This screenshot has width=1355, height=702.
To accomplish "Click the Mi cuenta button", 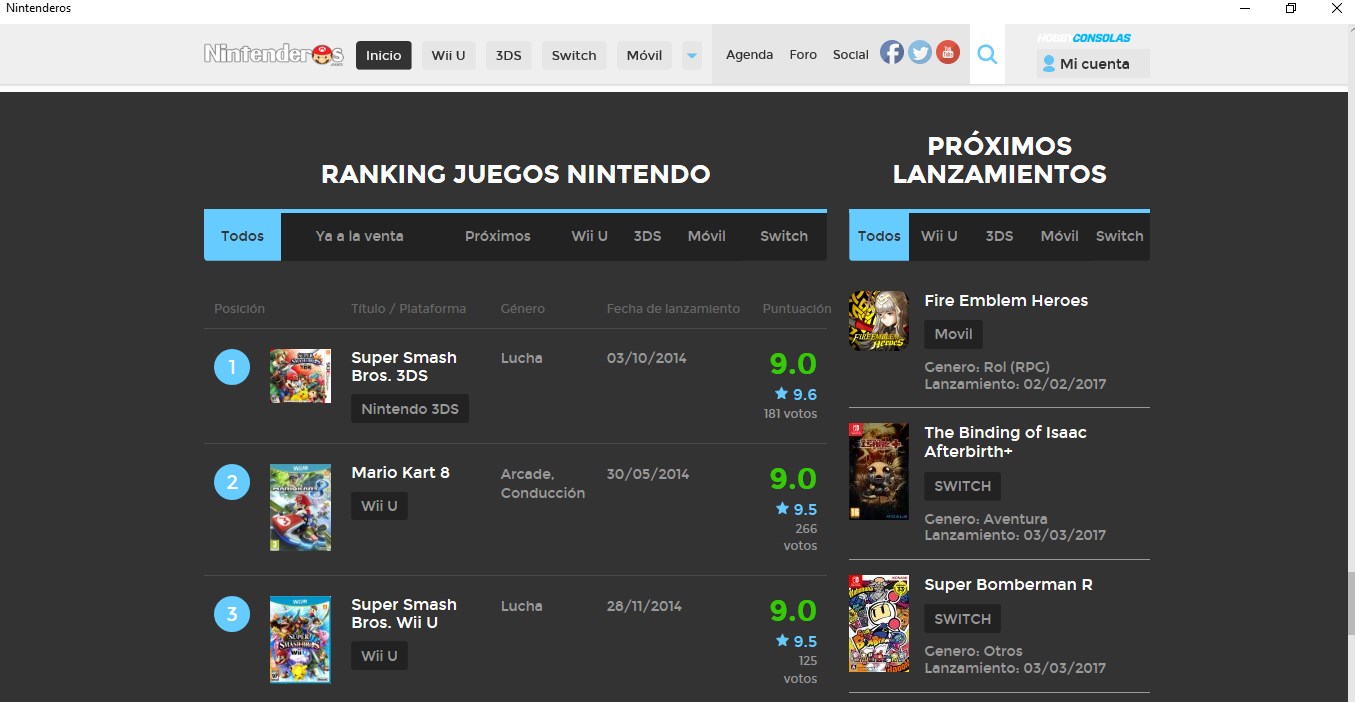I will [1092, 63].
